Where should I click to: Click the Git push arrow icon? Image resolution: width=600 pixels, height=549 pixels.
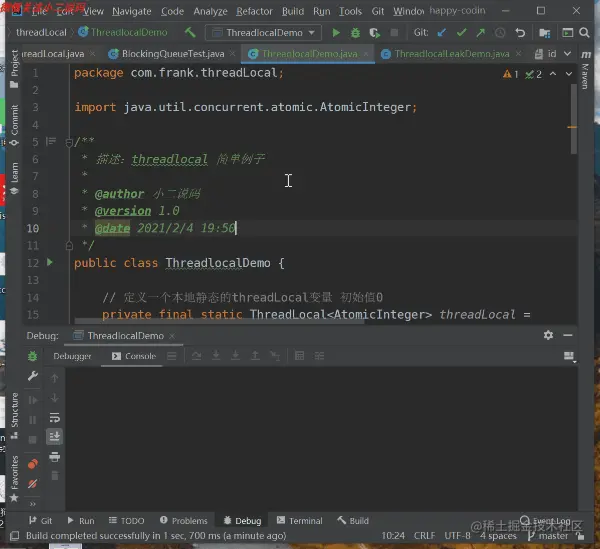tap(481, 33)
